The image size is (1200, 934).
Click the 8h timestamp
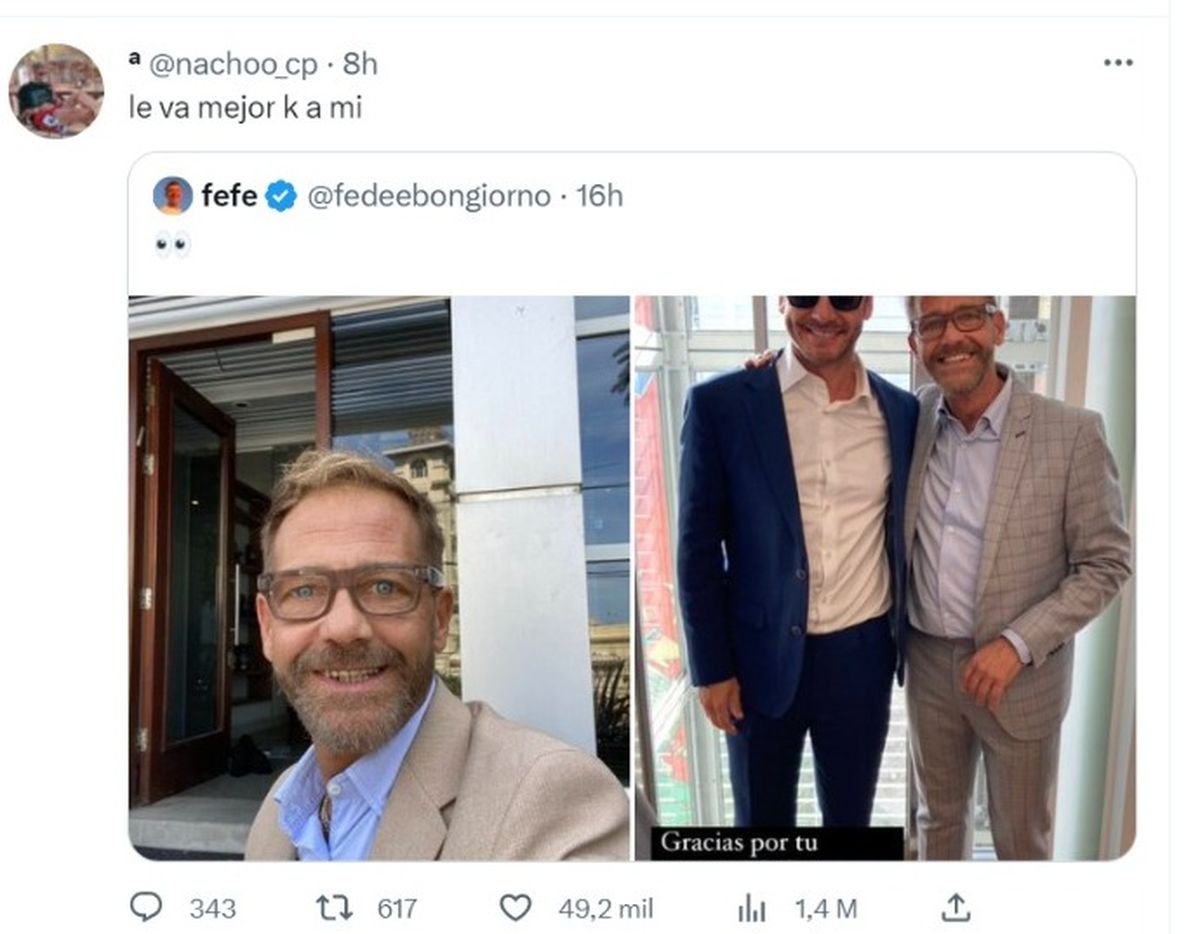coord(361,64)
